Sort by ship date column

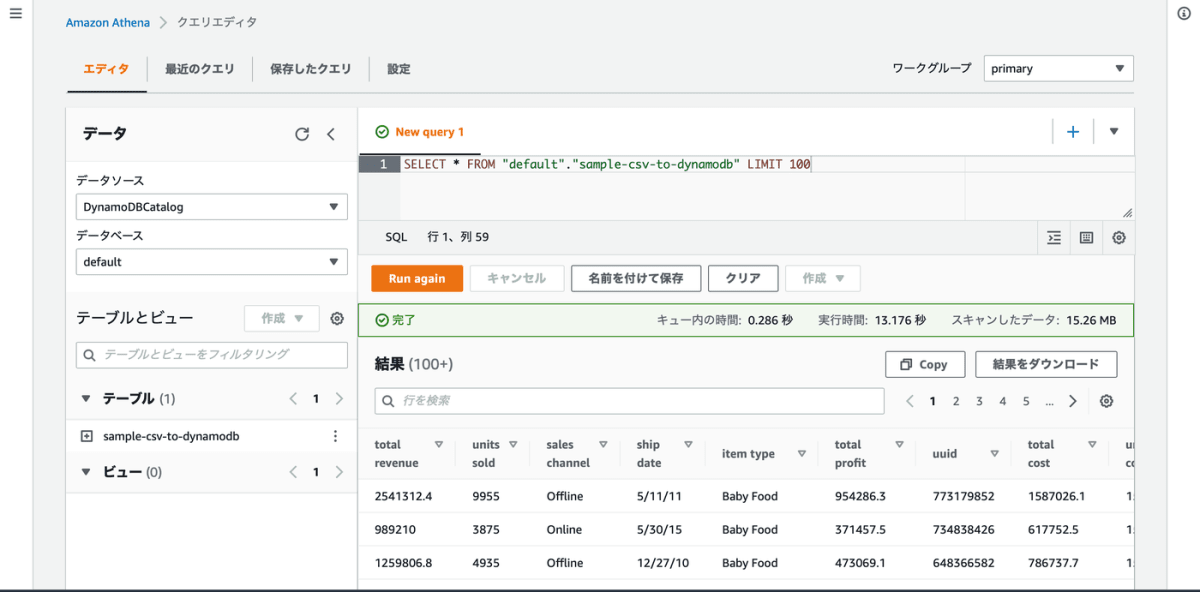click(688, 445)
